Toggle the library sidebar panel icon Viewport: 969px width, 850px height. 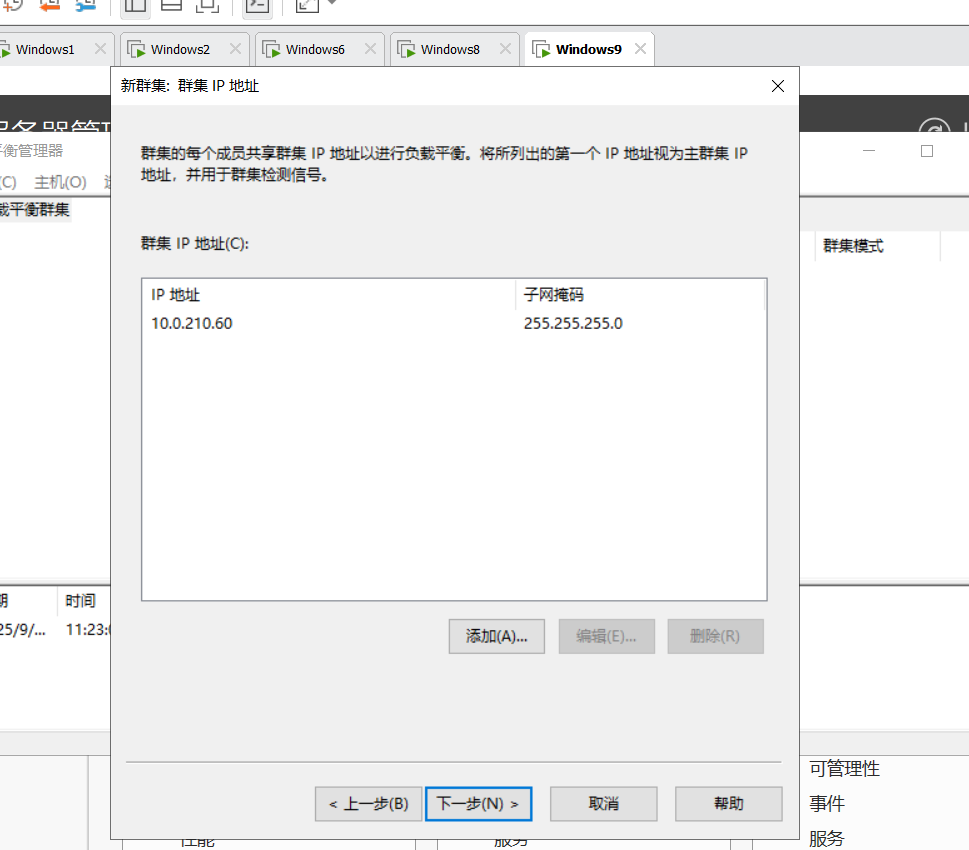point(135,5)
